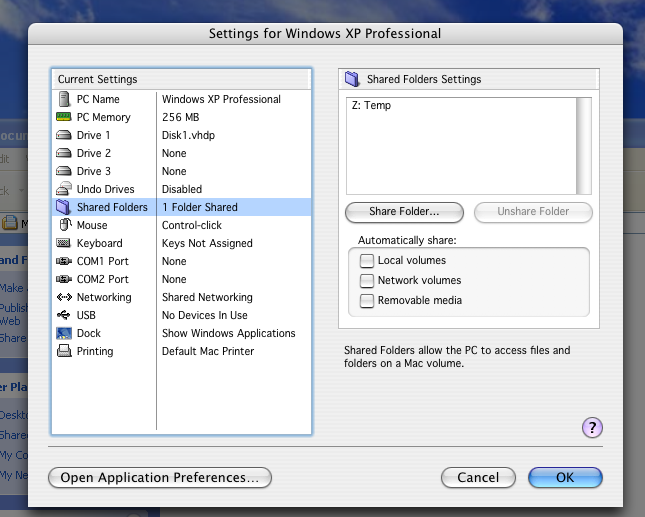The image size is (645, 517).
Task: Toggle the Removable media checkbox
Action: (x=367, y=301)
